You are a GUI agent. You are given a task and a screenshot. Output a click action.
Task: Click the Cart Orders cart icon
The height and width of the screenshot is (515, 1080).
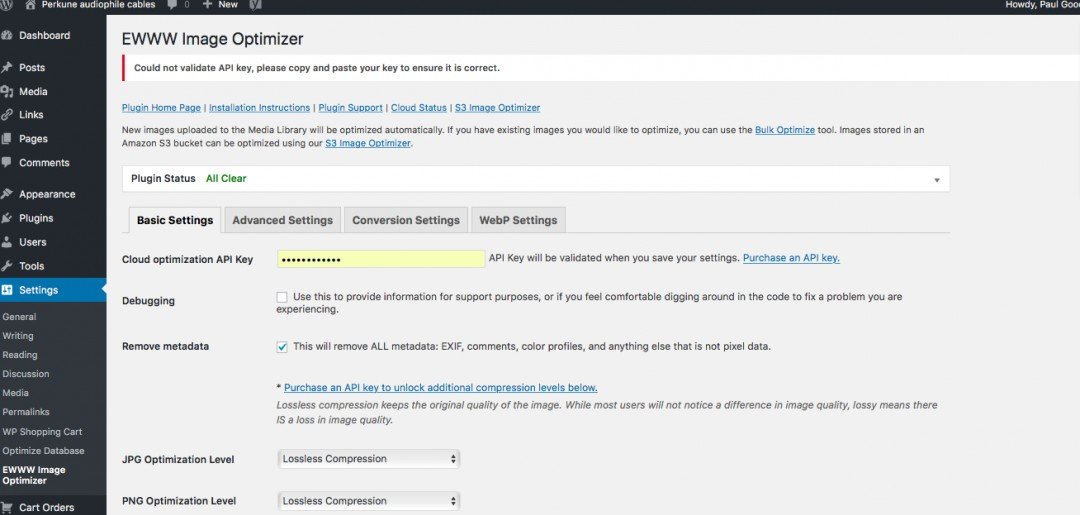7,507
